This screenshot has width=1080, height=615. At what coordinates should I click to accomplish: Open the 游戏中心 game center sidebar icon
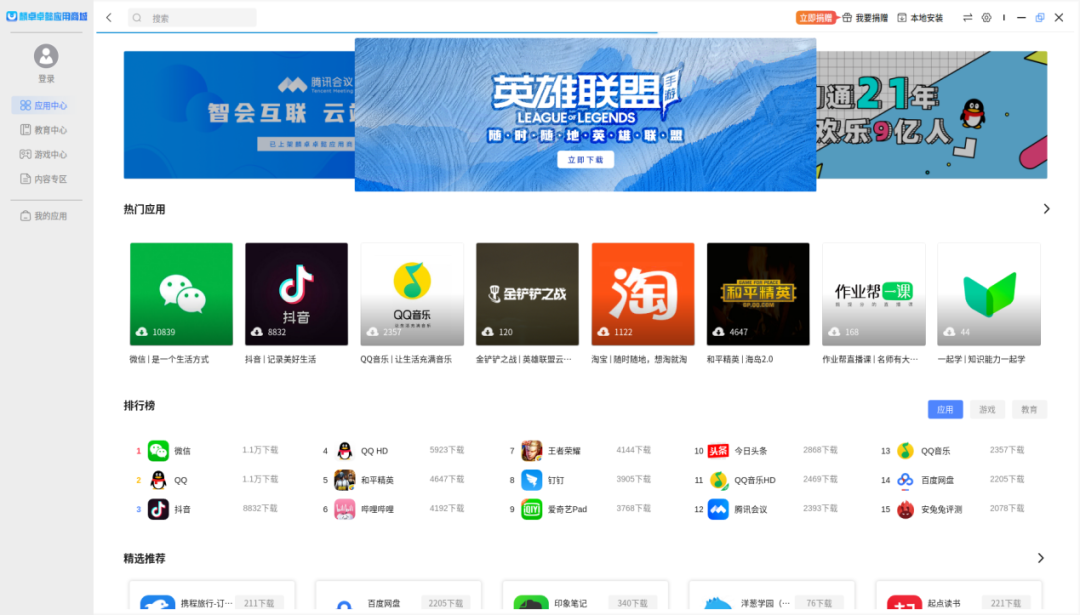coord(44,154)
